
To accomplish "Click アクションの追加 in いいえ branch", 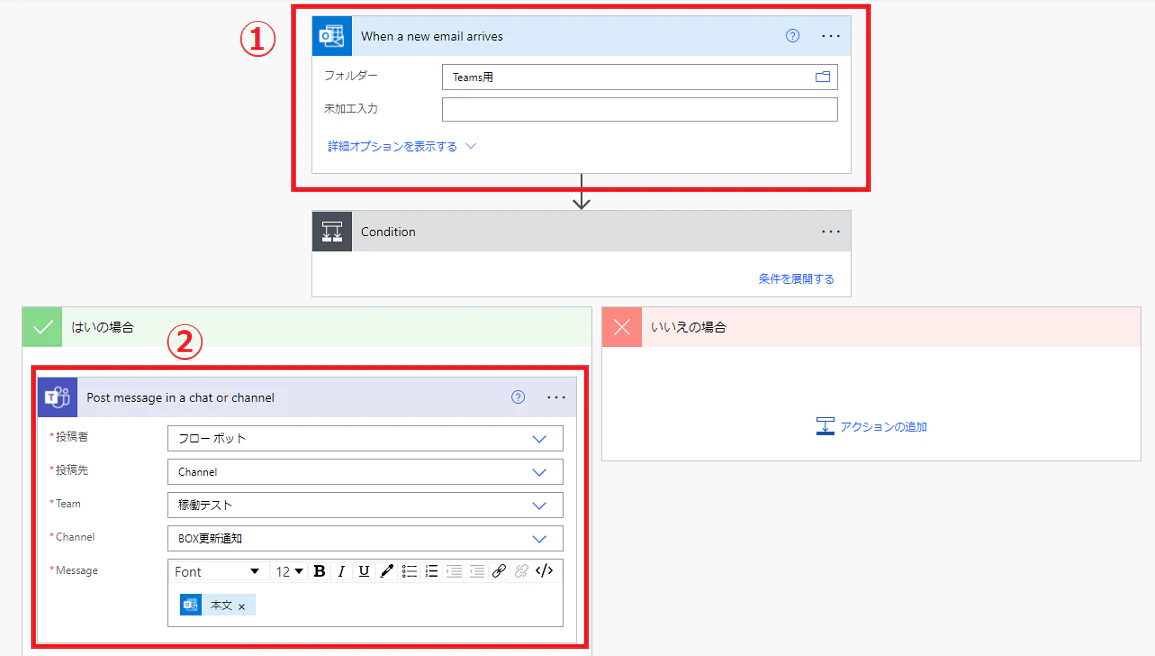I will pos(871,426).
